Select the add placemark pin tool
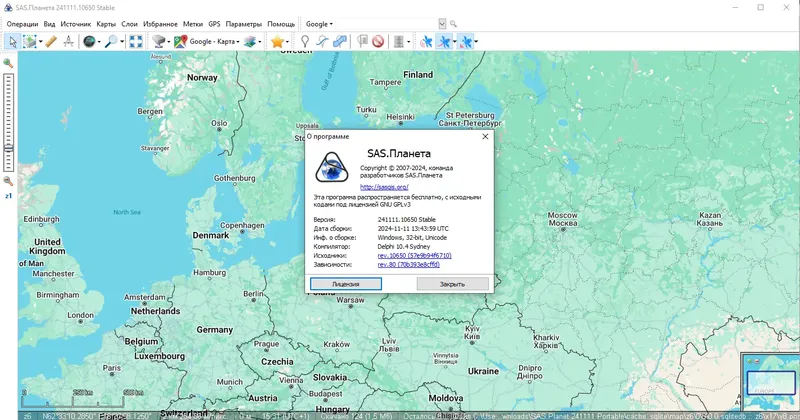 click(x=305, y=41)
